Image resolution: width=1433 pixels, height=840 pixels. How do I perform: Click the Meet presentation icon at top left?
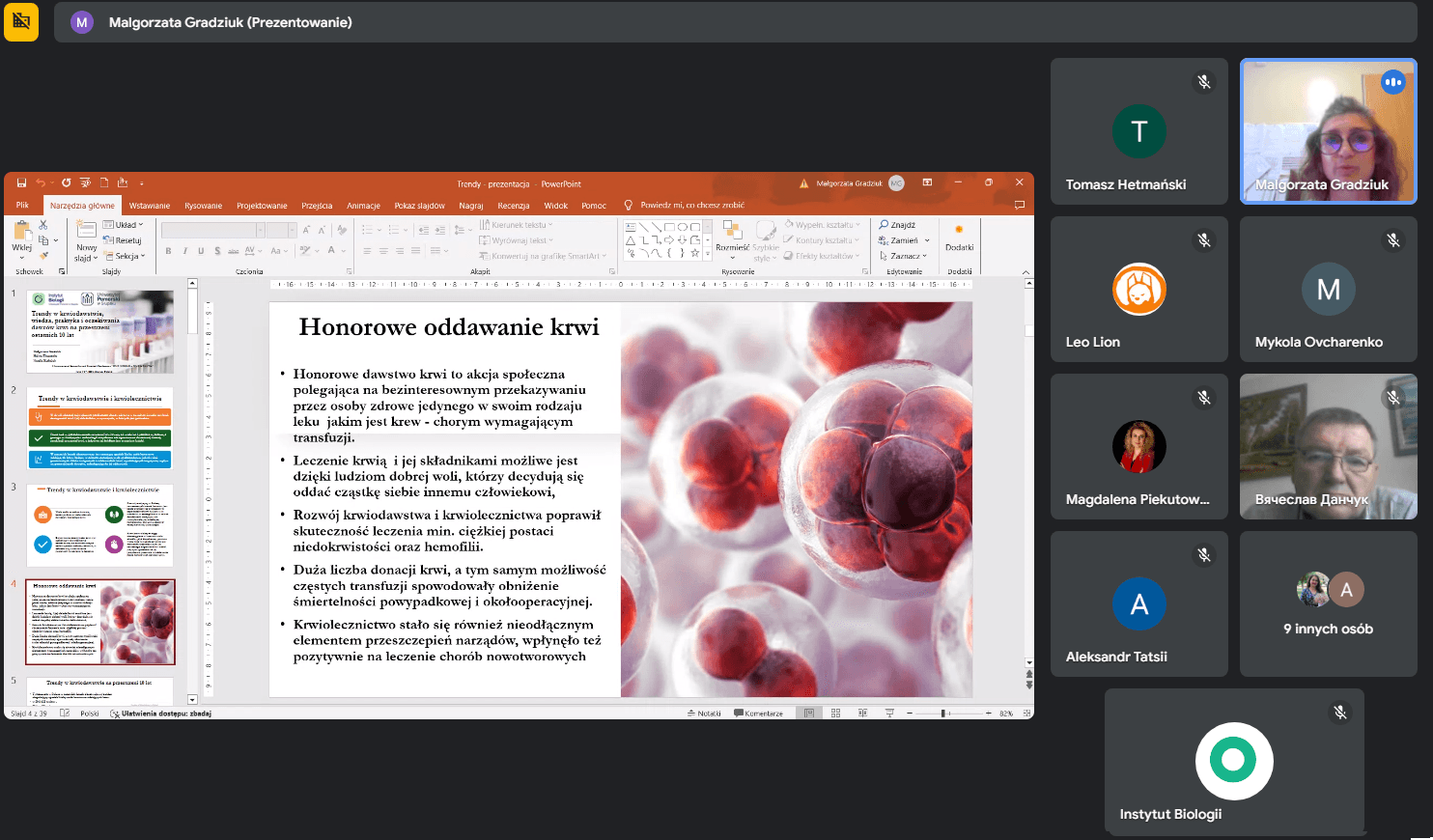[x=21, y=21]
